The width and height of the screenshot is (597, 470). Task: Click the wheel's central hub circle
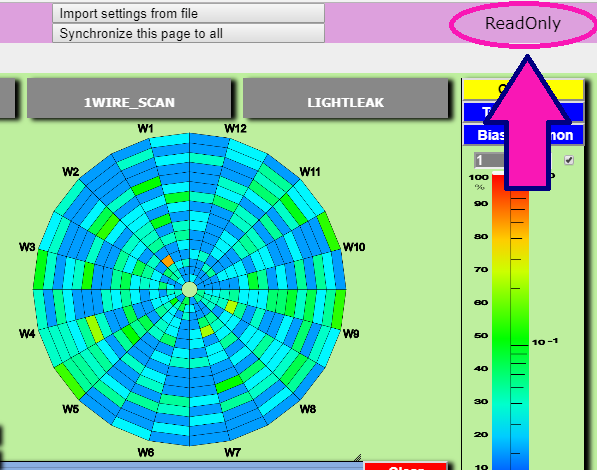click(189, 289)
